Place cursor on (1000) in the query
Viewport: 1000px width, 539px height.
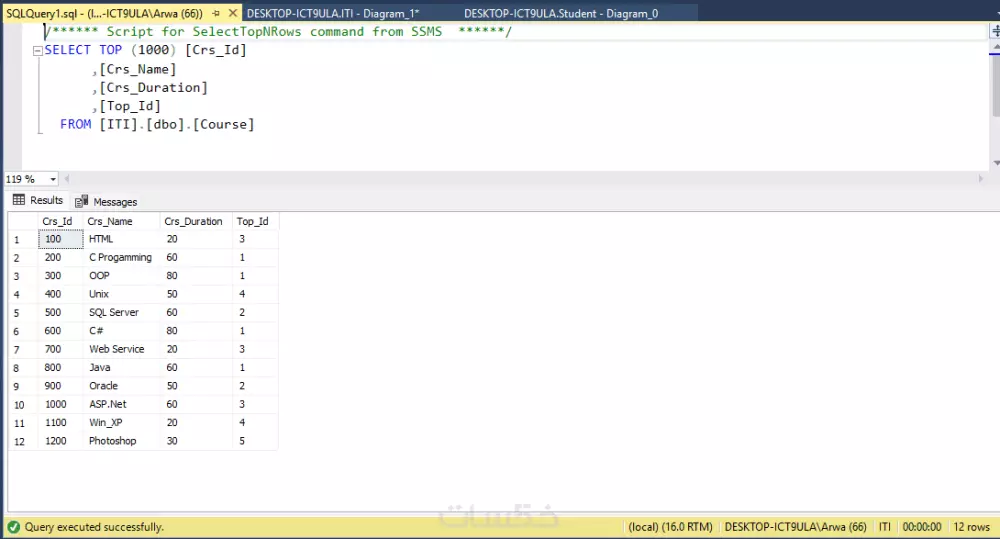tap(154, 50)
